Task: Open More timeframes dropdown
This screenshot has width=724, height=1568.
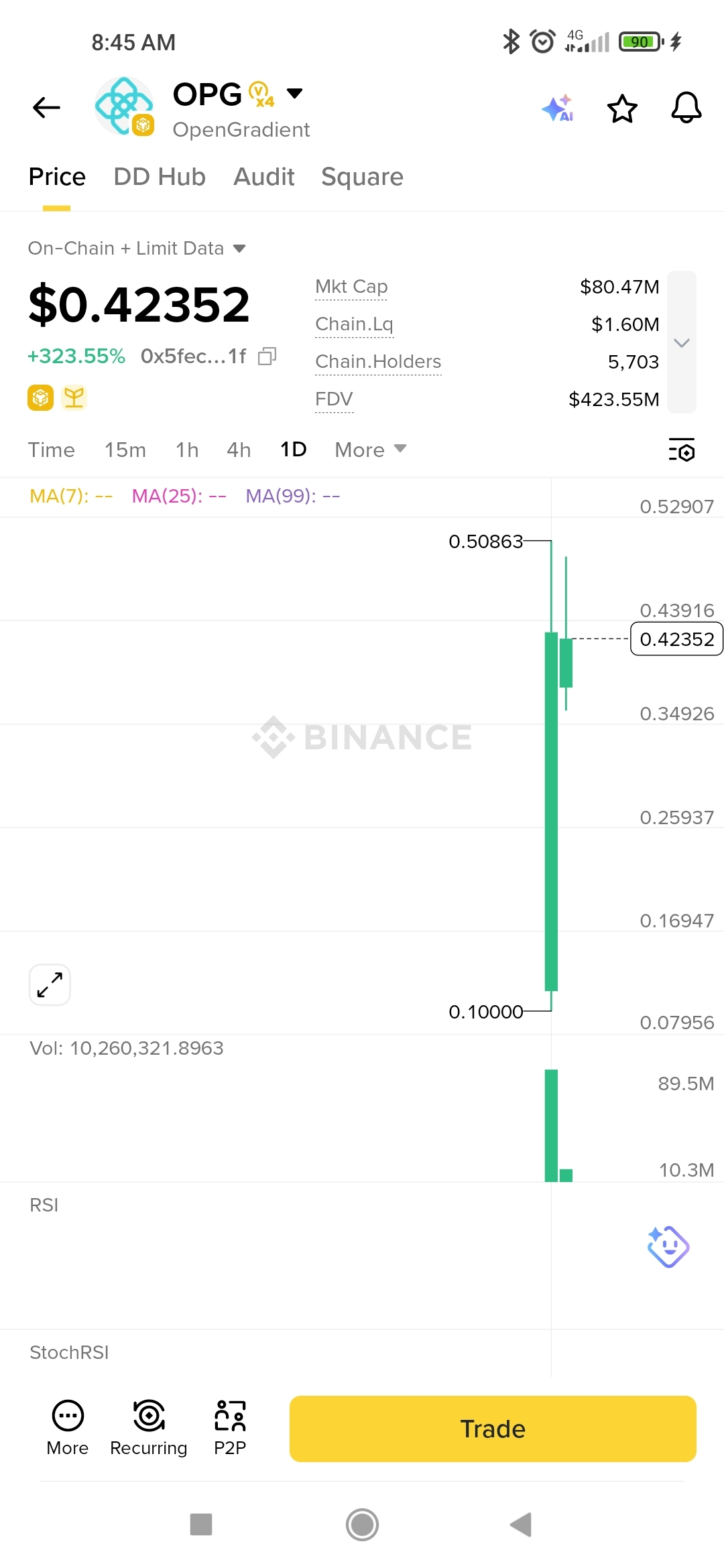Action: pyautogui.click(x=370, y=450)
